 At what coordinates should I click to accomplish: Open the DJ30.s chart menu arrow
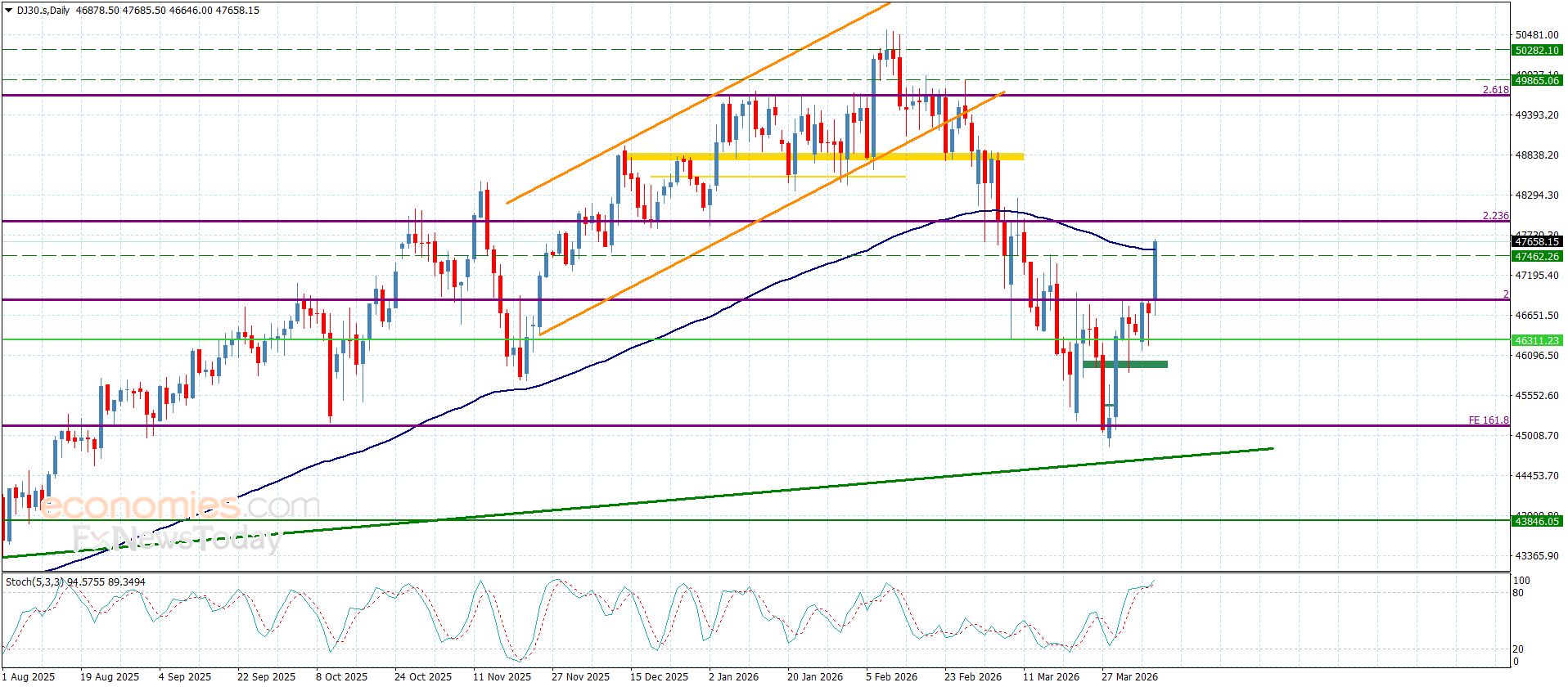tap(8, 11)
